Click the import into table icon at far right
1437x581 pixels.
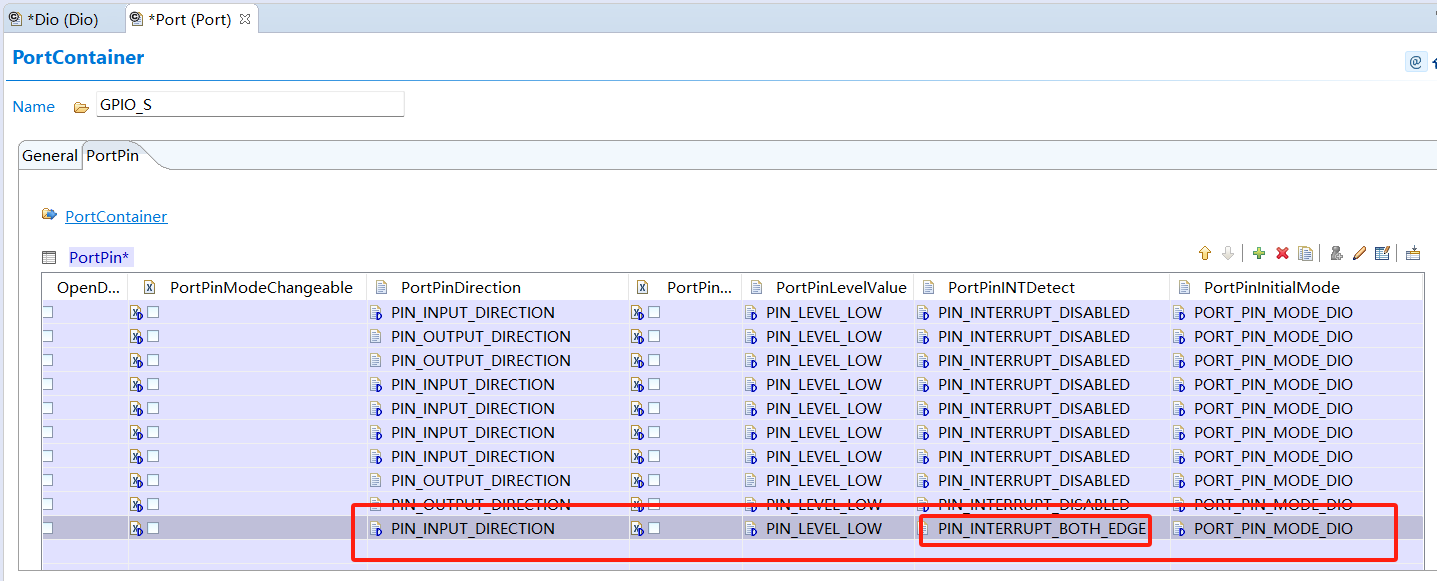click(x=1413, y=254)
